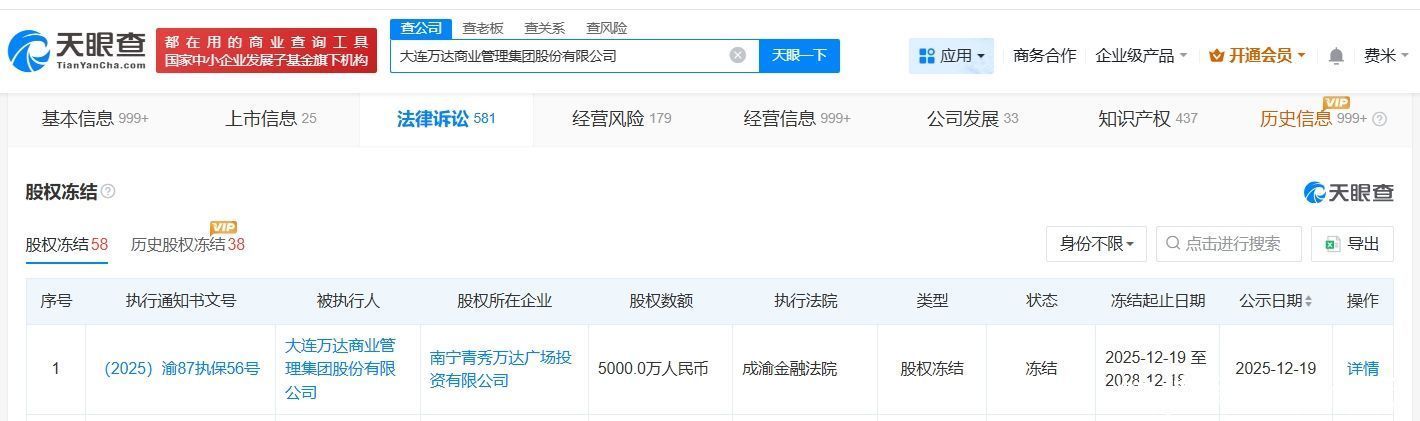Open the 企业级产品 dropdown
This screenshot has height=421, width=1420.
(x=1141, y=56)
